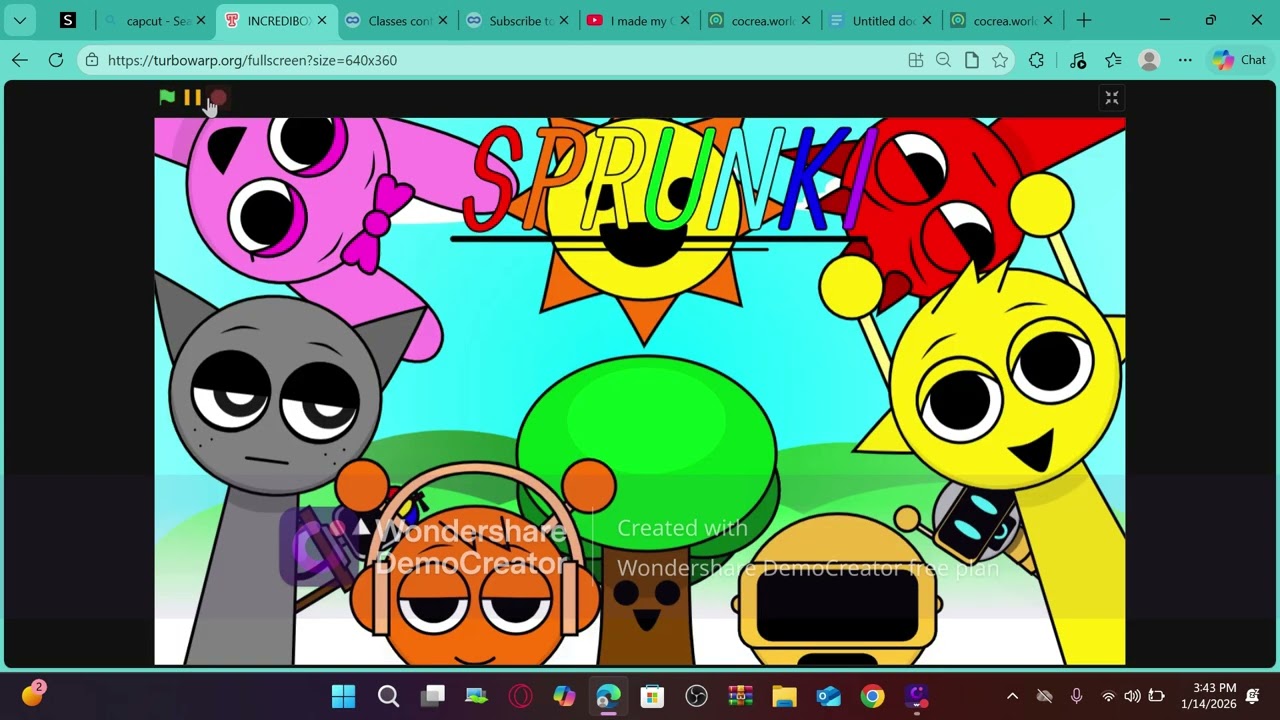This screenshot has height=720, width=1280.
Task: Open Opera browser from taskbar
Action: [x=520, y=696]
